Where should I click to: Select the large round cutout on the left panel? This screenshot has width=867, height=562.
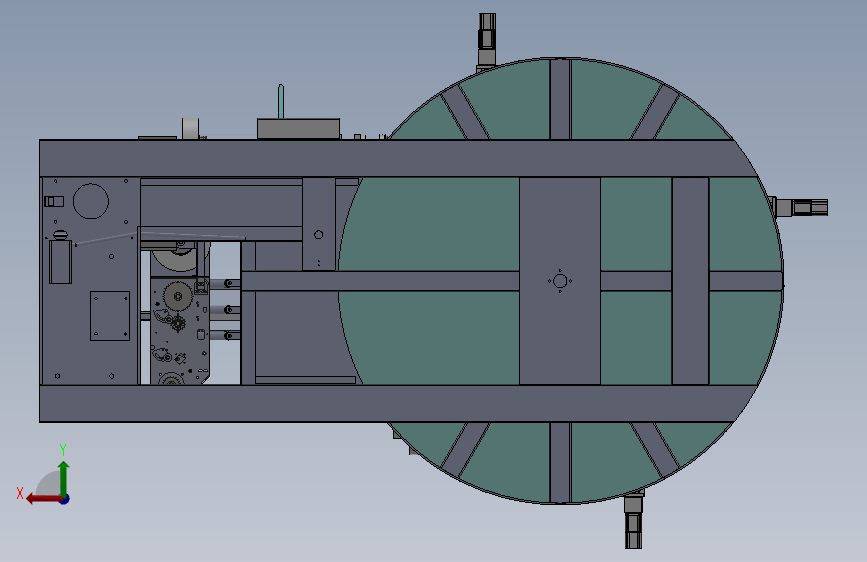(91, 201)
